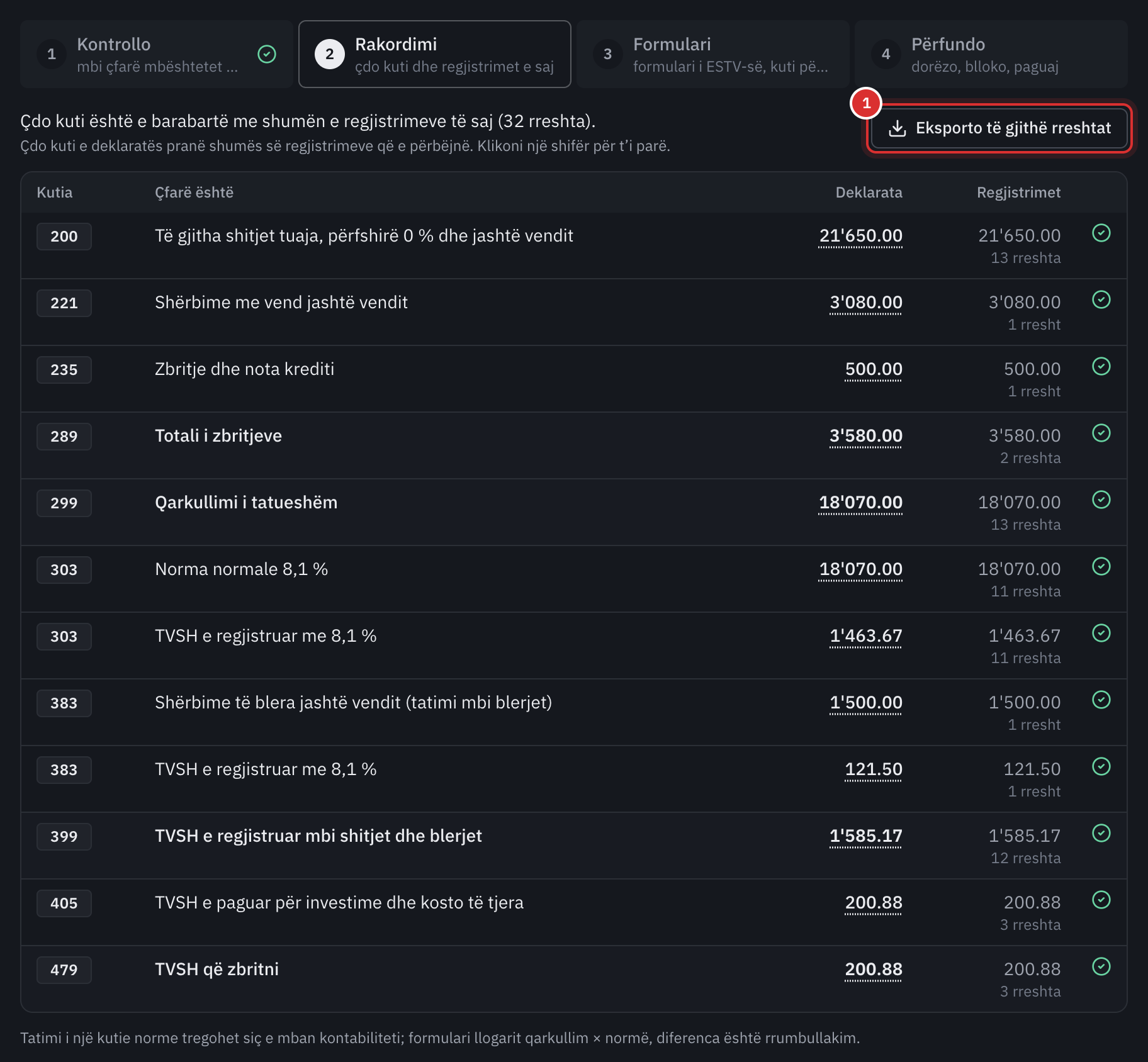The height and width of the screenshot is (1062, 1148).
Task: Click 'Zbritje dhe nota krediti' description
Action: click(244, 369)
